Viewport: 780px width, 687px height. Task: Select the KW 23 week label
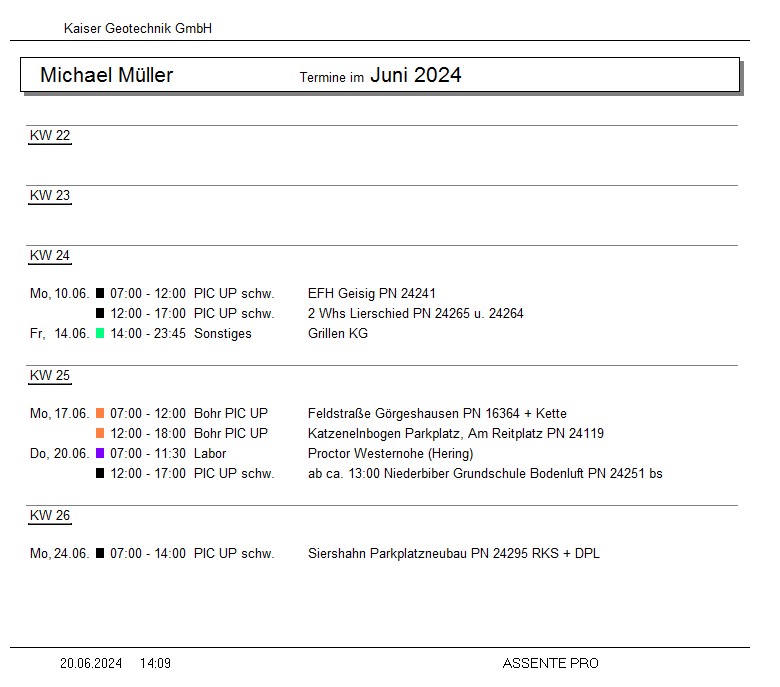(50, 196)
